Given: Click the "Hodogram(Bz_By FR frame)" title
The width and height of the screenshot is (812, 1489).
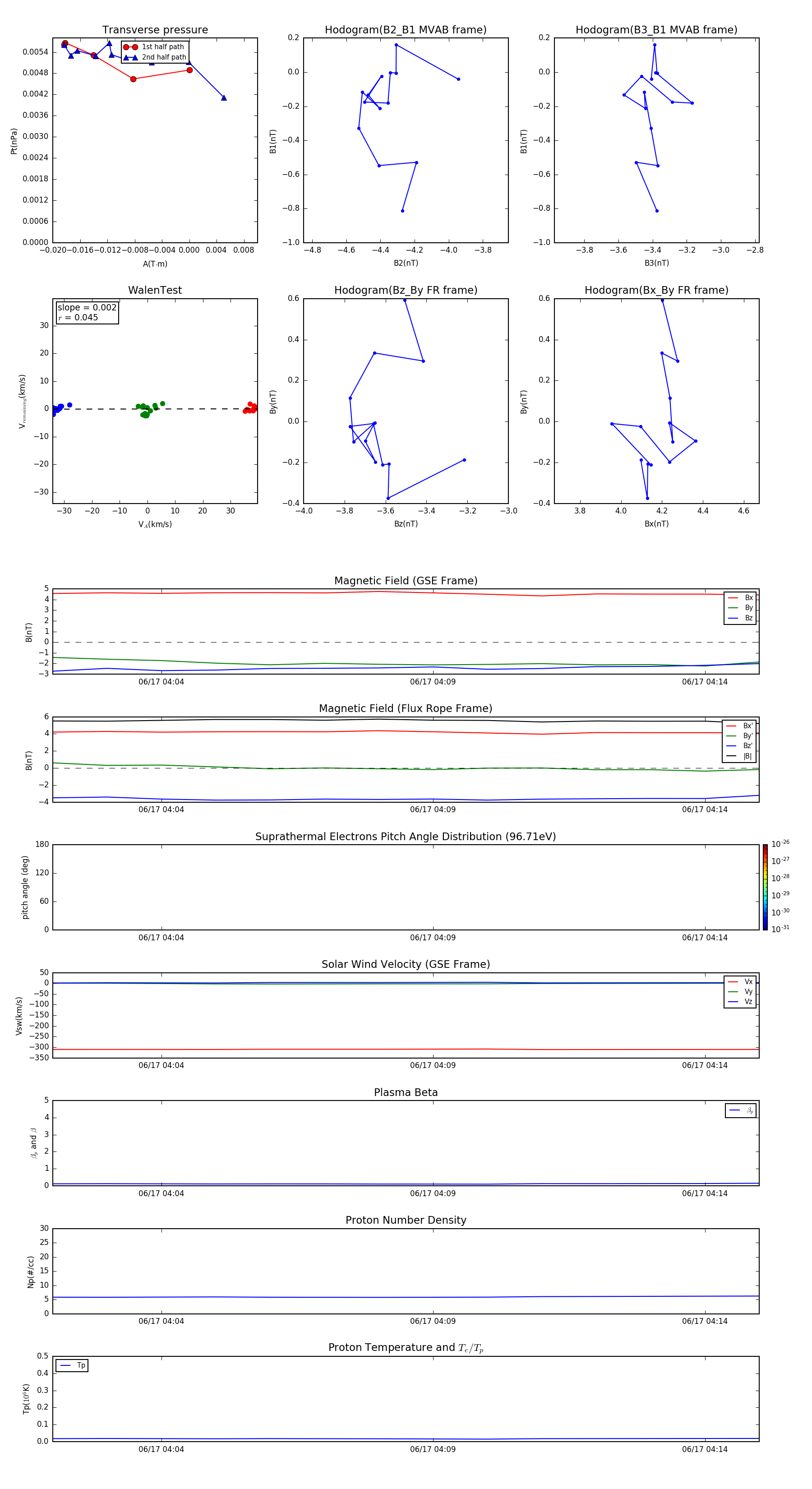Looking at the screenshot, I should 406,290.
